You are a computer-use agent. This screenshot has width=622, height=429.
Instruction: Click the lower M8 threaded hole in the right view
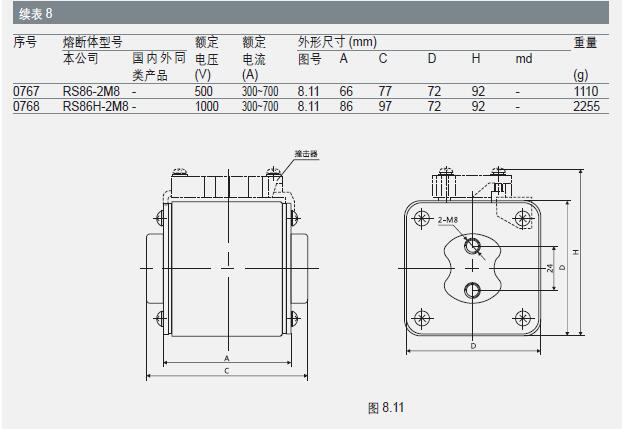[473, 290]
